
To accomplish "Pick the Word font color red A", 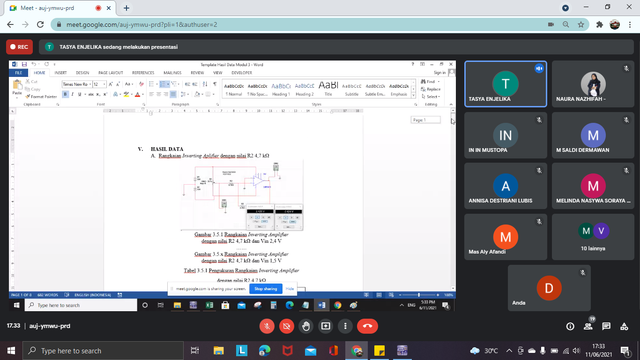I will 138,94.
